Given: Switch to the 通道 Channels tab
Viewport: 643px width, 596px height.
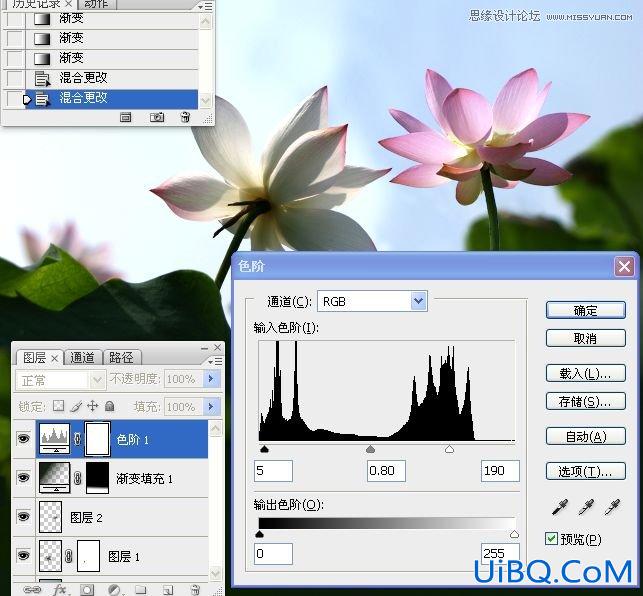Looking at the screenshot, I should [82, 358].
